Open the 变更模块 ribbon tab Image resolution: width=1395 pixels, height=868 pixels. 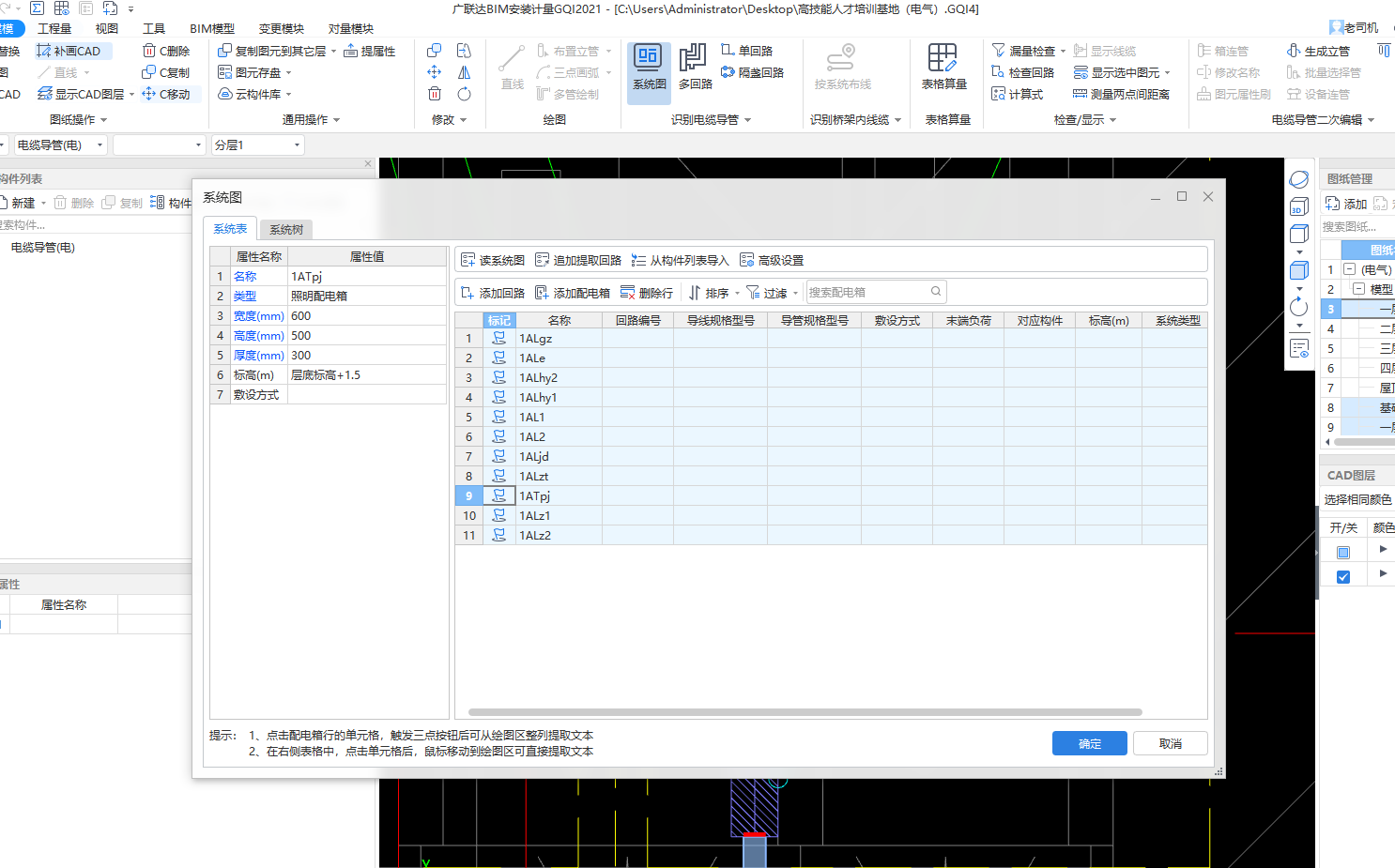click(x=282, y=28)
